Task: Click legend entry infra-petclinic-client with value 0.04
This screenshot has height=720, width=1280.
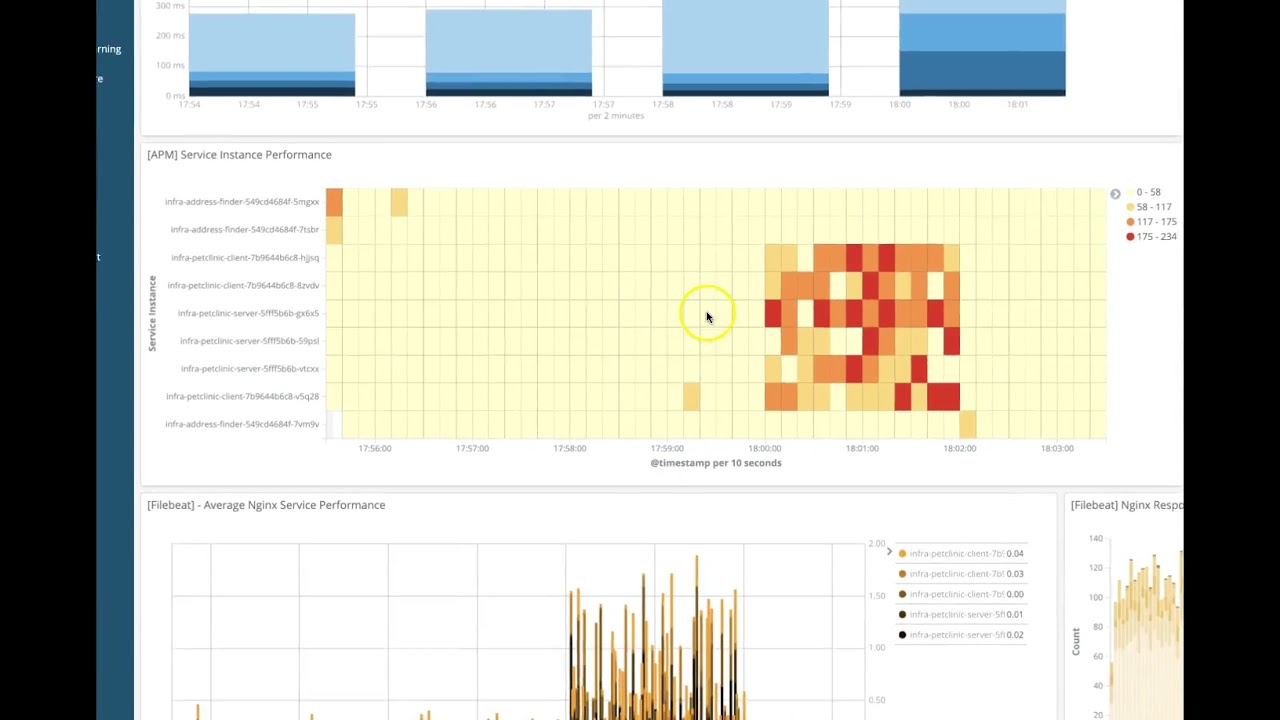Action: pos(961,553)
